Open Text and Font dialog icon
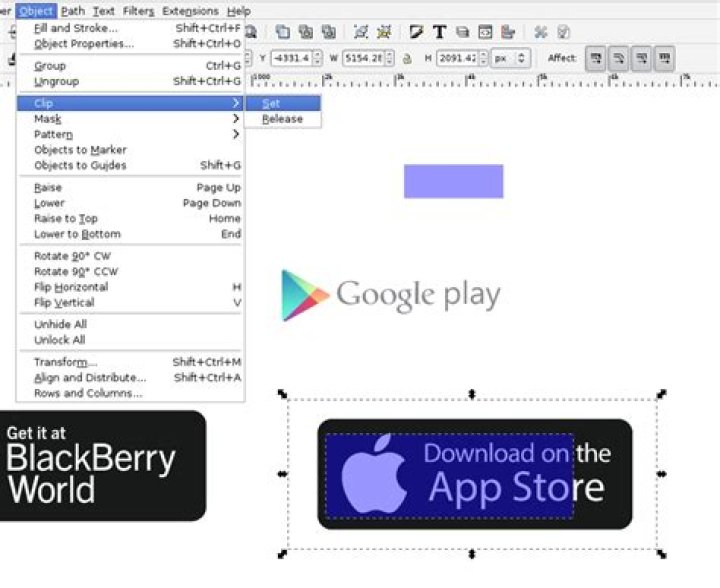 [439, 32]
